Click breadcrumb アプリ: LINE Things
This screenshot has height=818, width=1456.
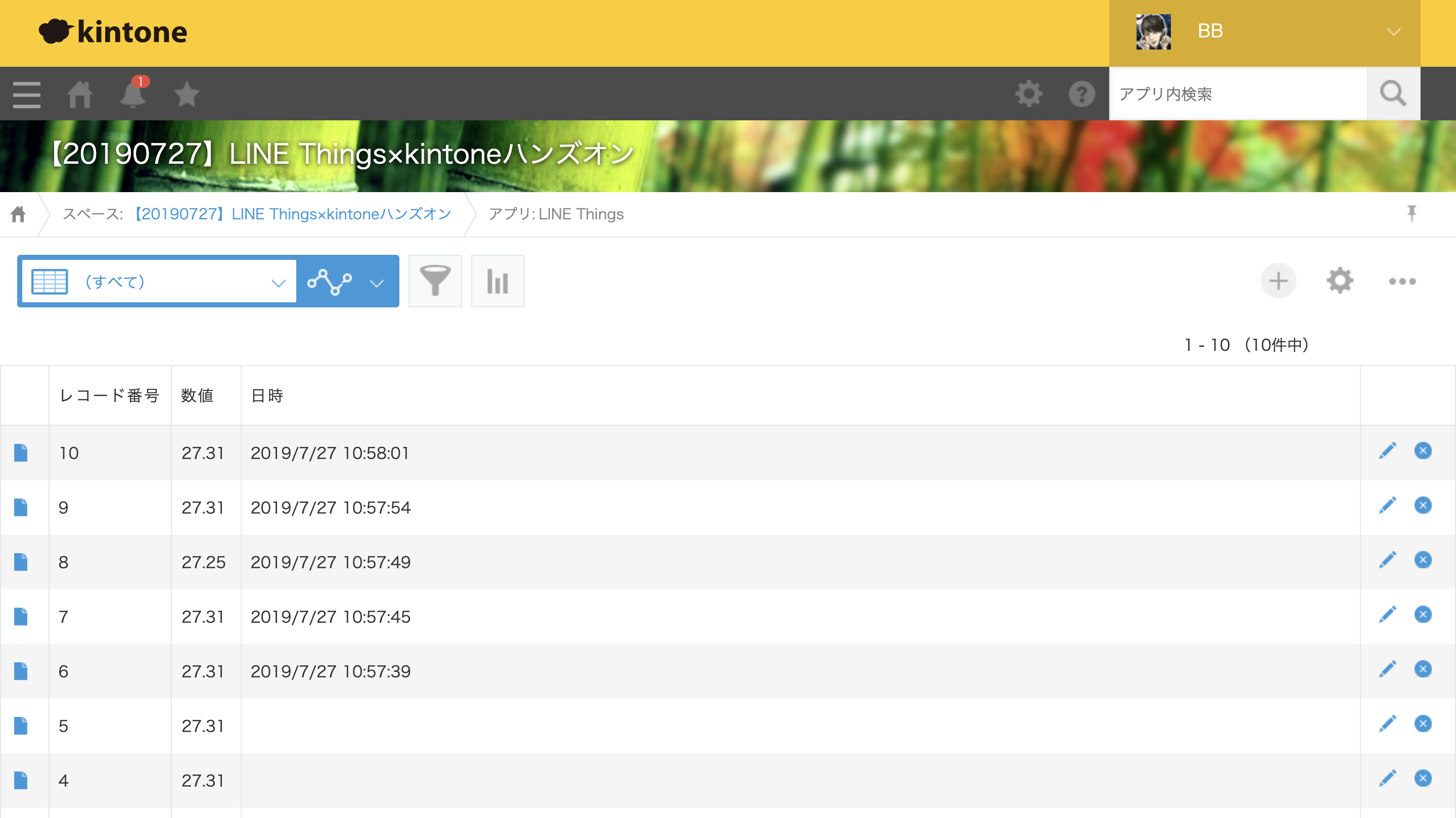[556, 214]
